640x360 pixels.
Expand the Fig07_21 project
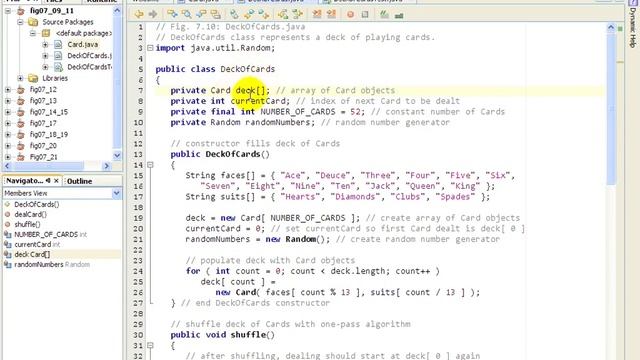click(8, 157)
